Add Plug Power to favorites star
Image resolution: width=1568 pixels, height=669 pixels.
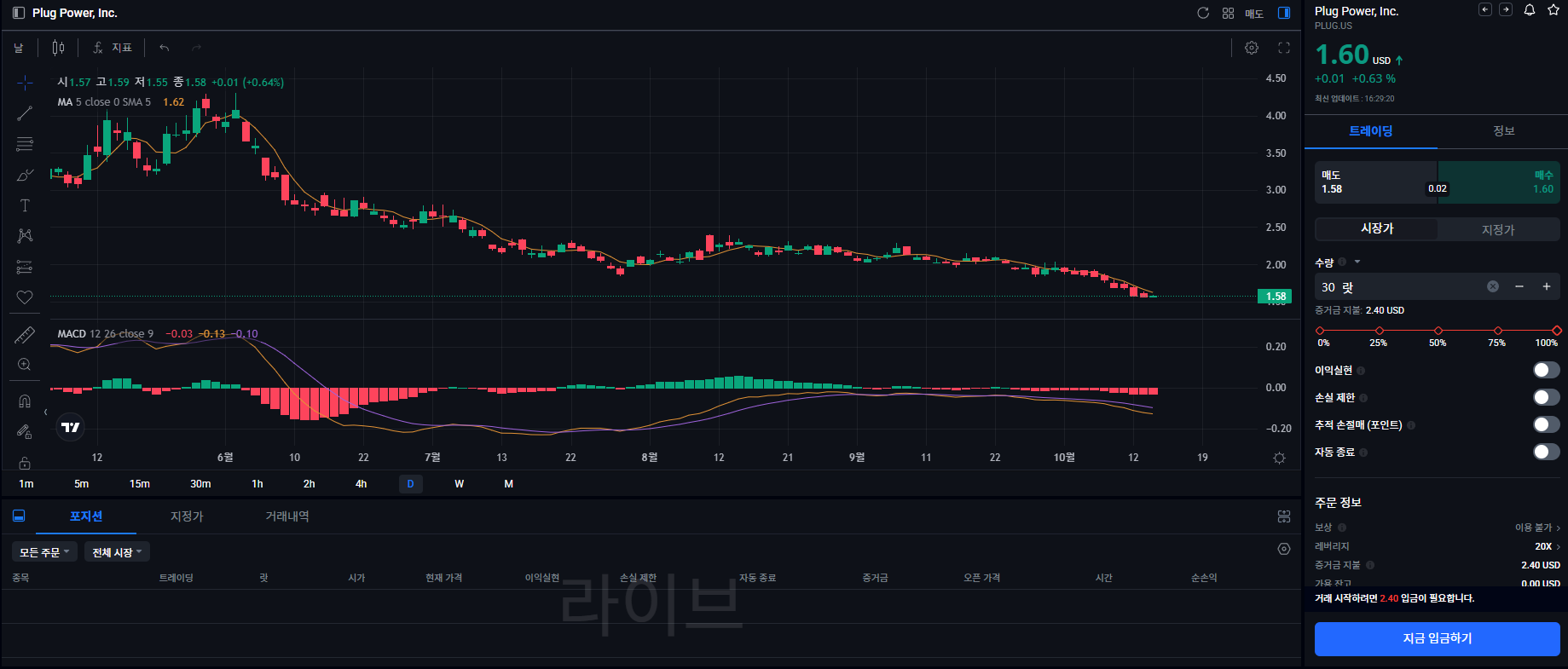1554,10
